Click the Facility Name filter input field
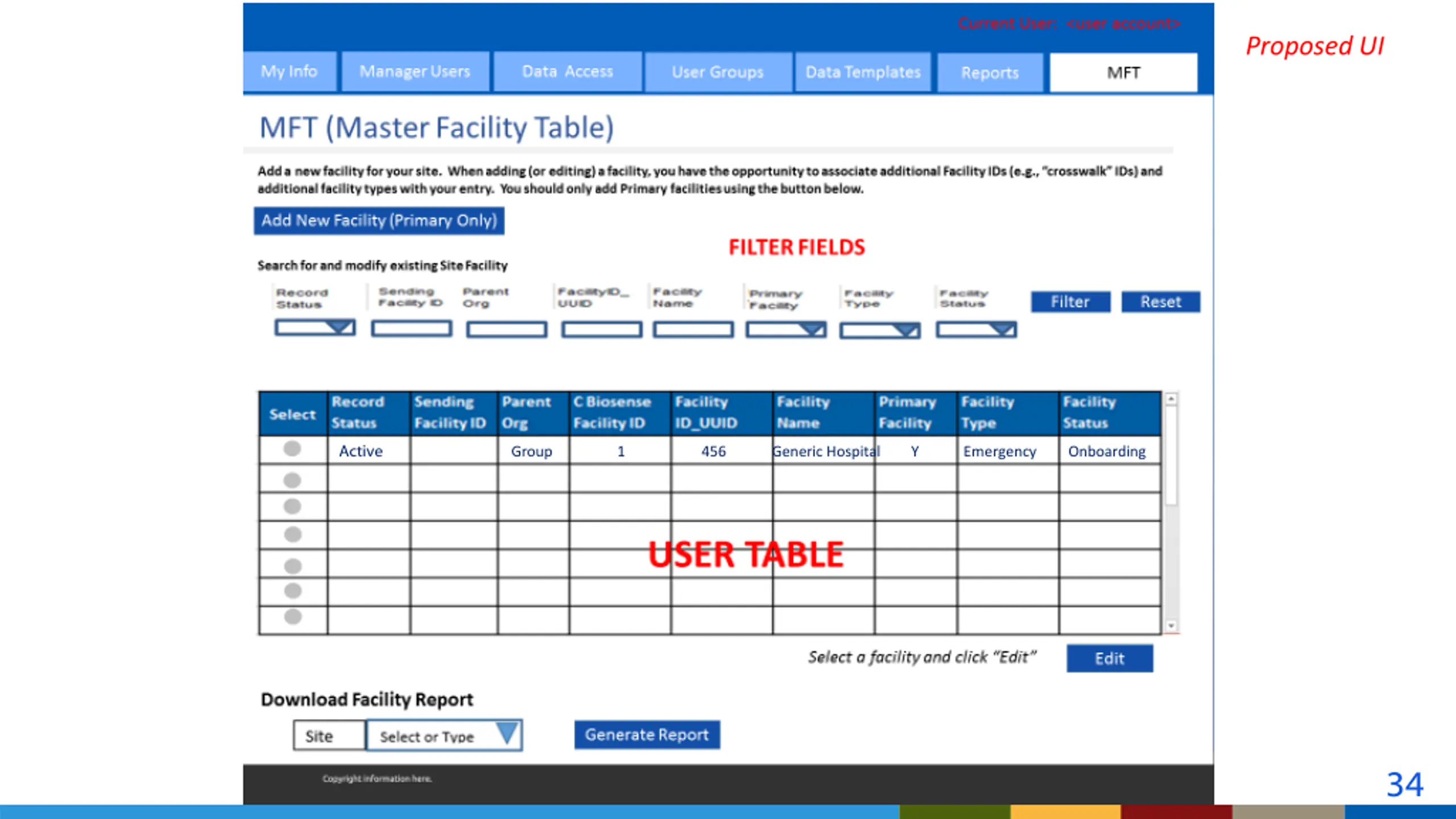This screenshot has width=1456, height=819. (x=693, y=329)
